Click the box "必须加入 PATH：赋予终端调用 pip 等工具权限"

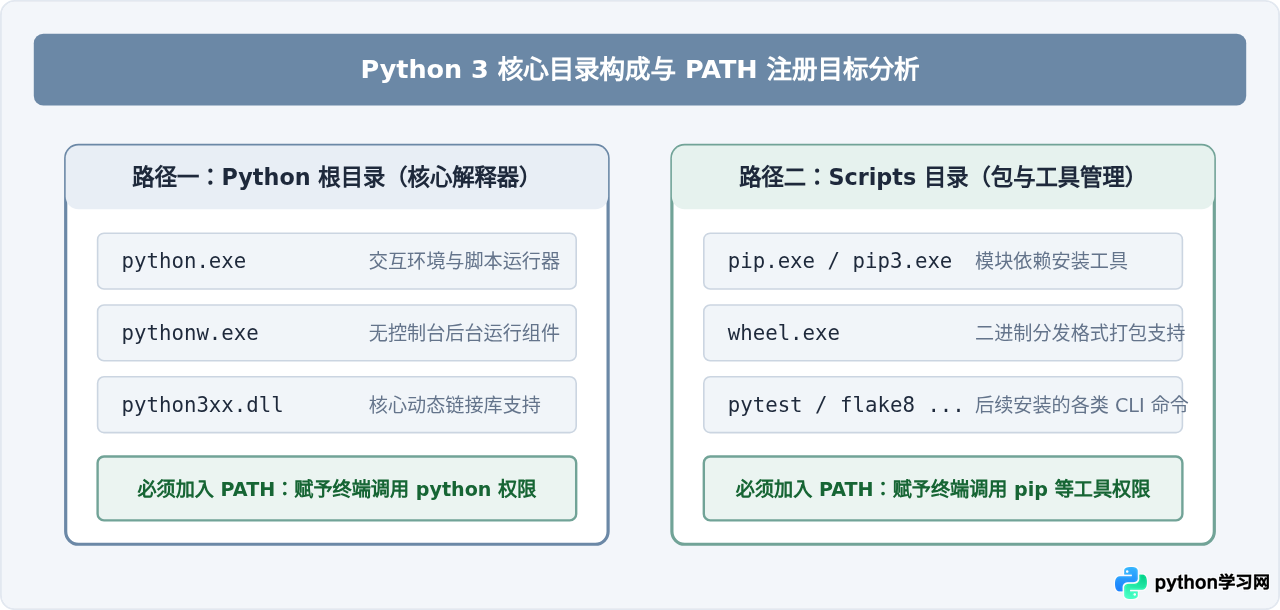click(x=943, y=489)
